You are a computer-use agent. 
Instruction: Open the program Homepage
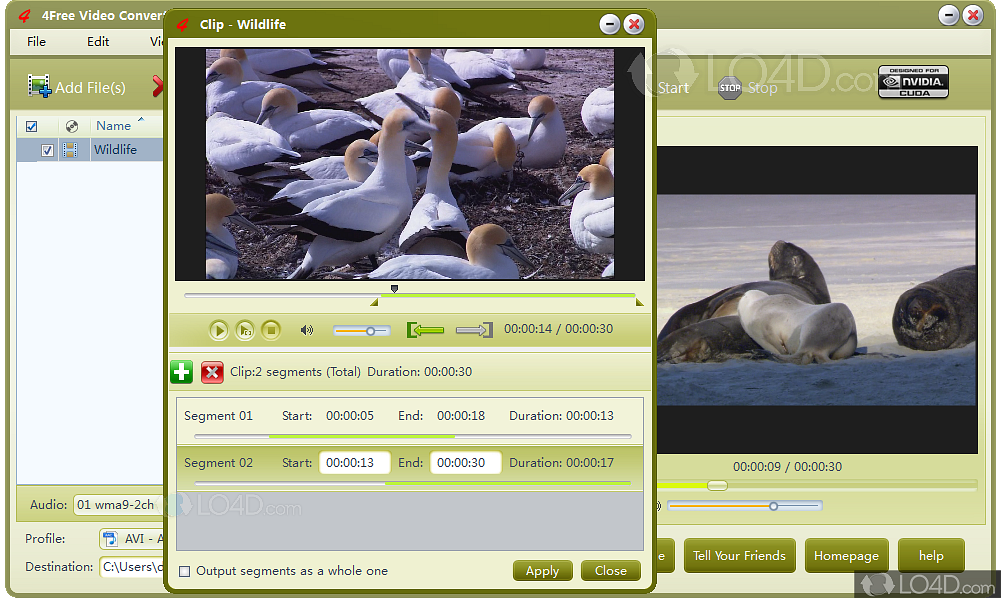click(846, 555)
